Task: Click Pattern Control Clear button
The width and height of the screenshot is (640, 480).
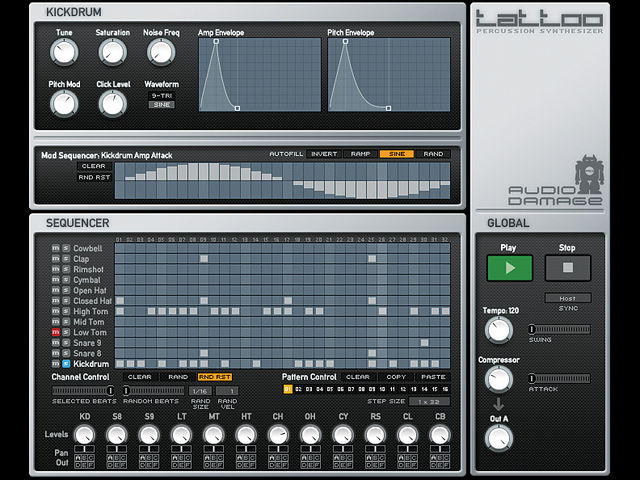Action: 358,377
